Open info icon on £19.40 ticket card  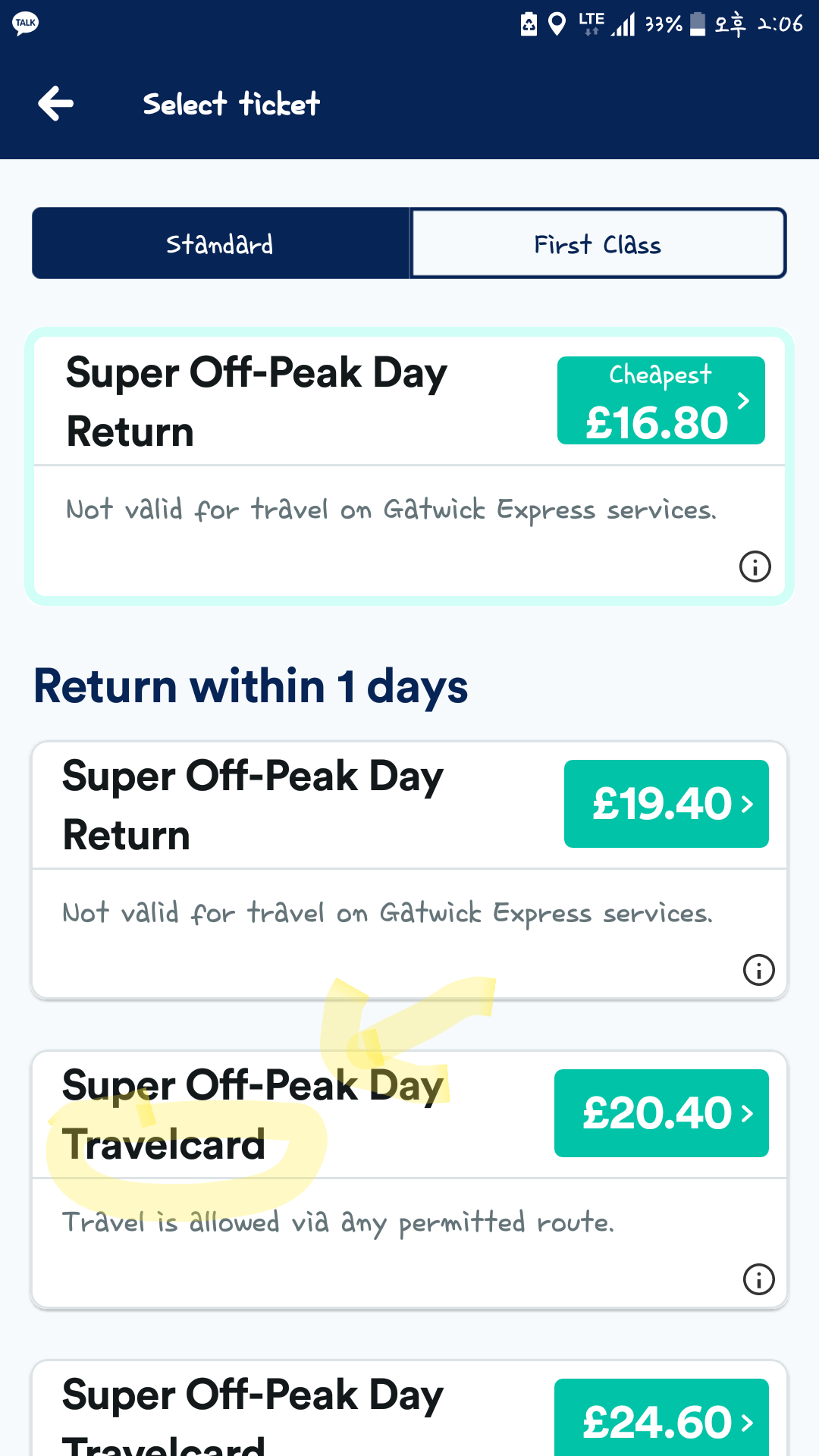[758, 970]
